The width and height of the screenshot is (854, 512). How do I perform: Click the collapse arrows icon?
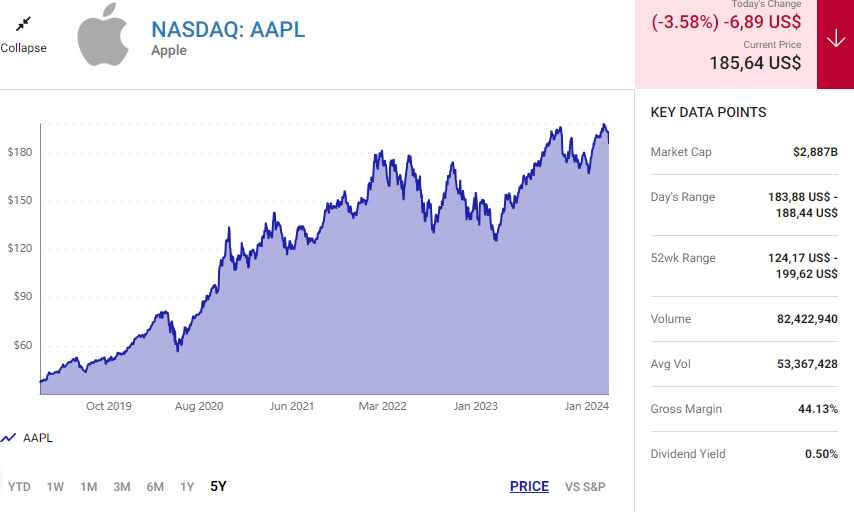coord(23,23)
